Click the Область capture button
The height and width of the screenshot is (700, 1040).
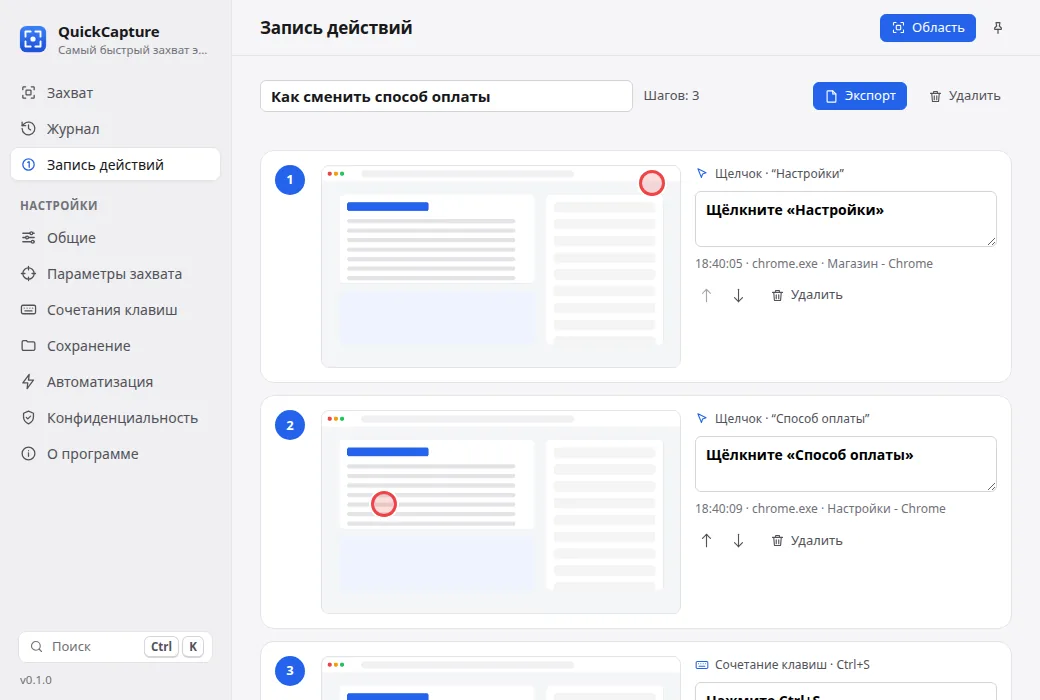[927, 28]
